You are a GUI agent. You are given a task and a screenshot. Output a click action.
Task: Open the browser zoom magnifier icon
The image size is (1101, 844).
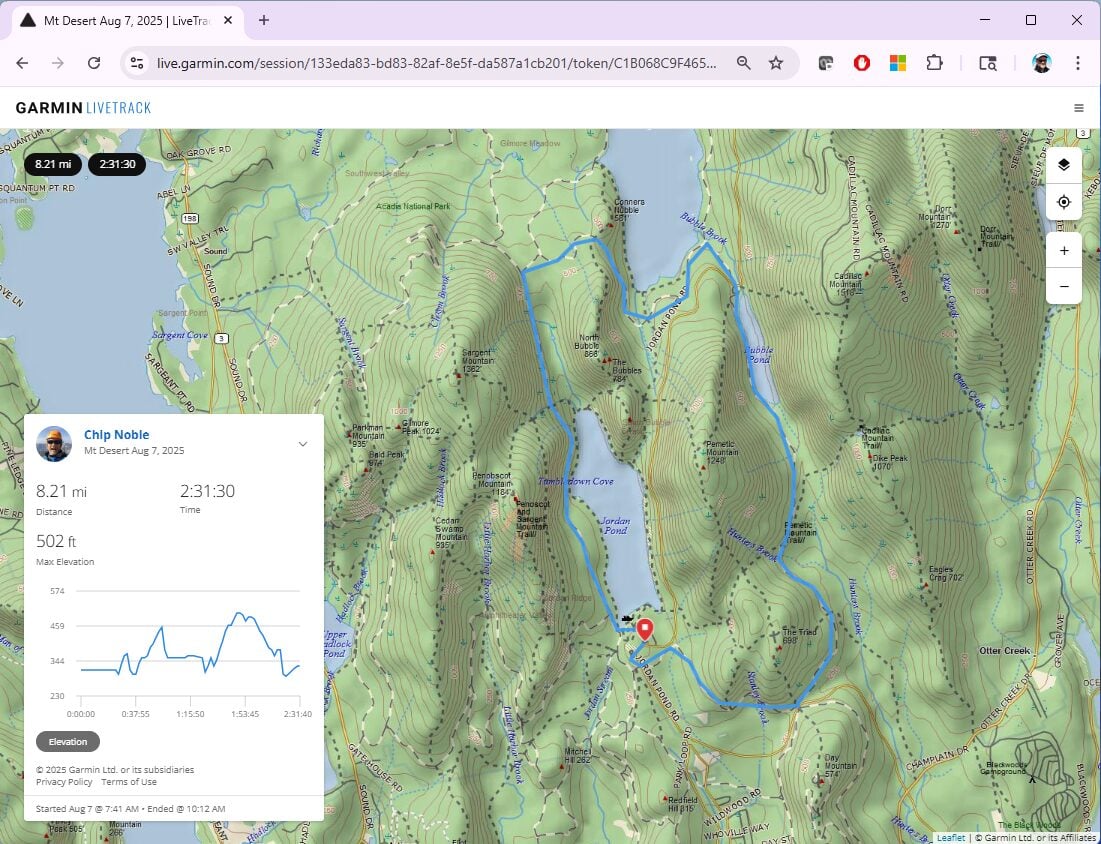(x=744, y=63)
